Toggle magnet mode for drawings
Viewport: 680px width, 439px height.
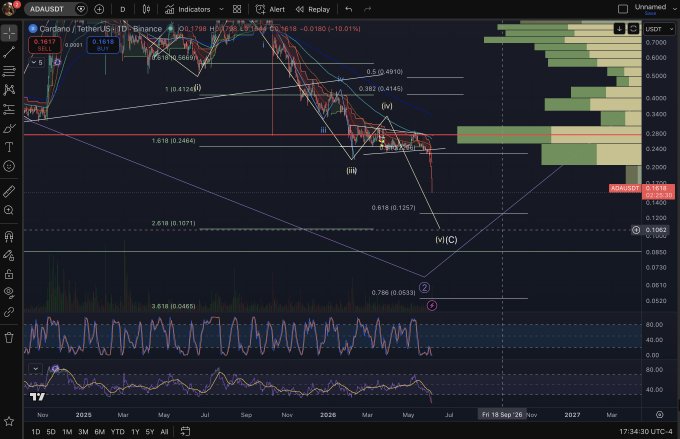click(x=9, y=236)
